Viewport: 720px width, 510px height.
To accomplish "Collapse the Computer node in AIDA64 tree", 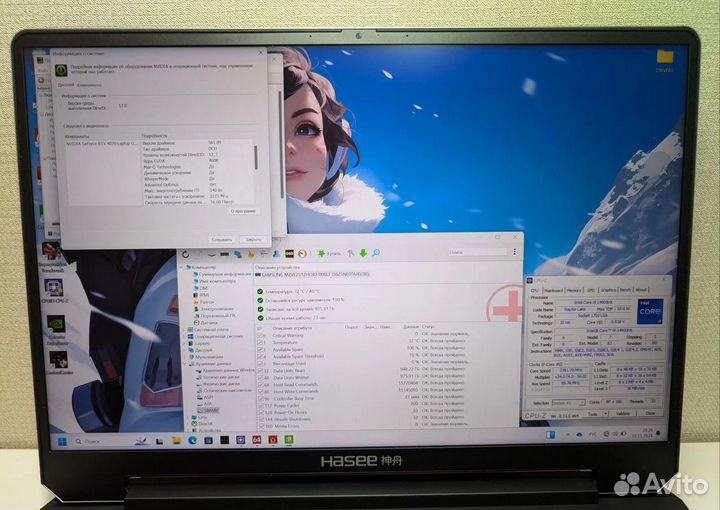I will pos(182,267).
